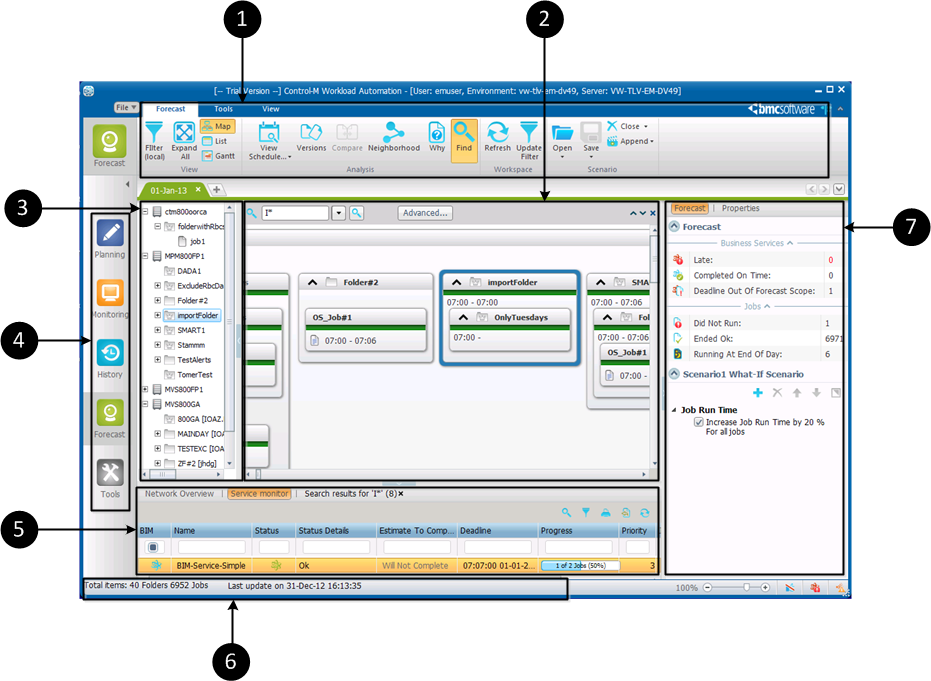Viewport: 931px width, 681px height.
Task: Open the History domain from the sidebar
Action: (x=110, y=353)
